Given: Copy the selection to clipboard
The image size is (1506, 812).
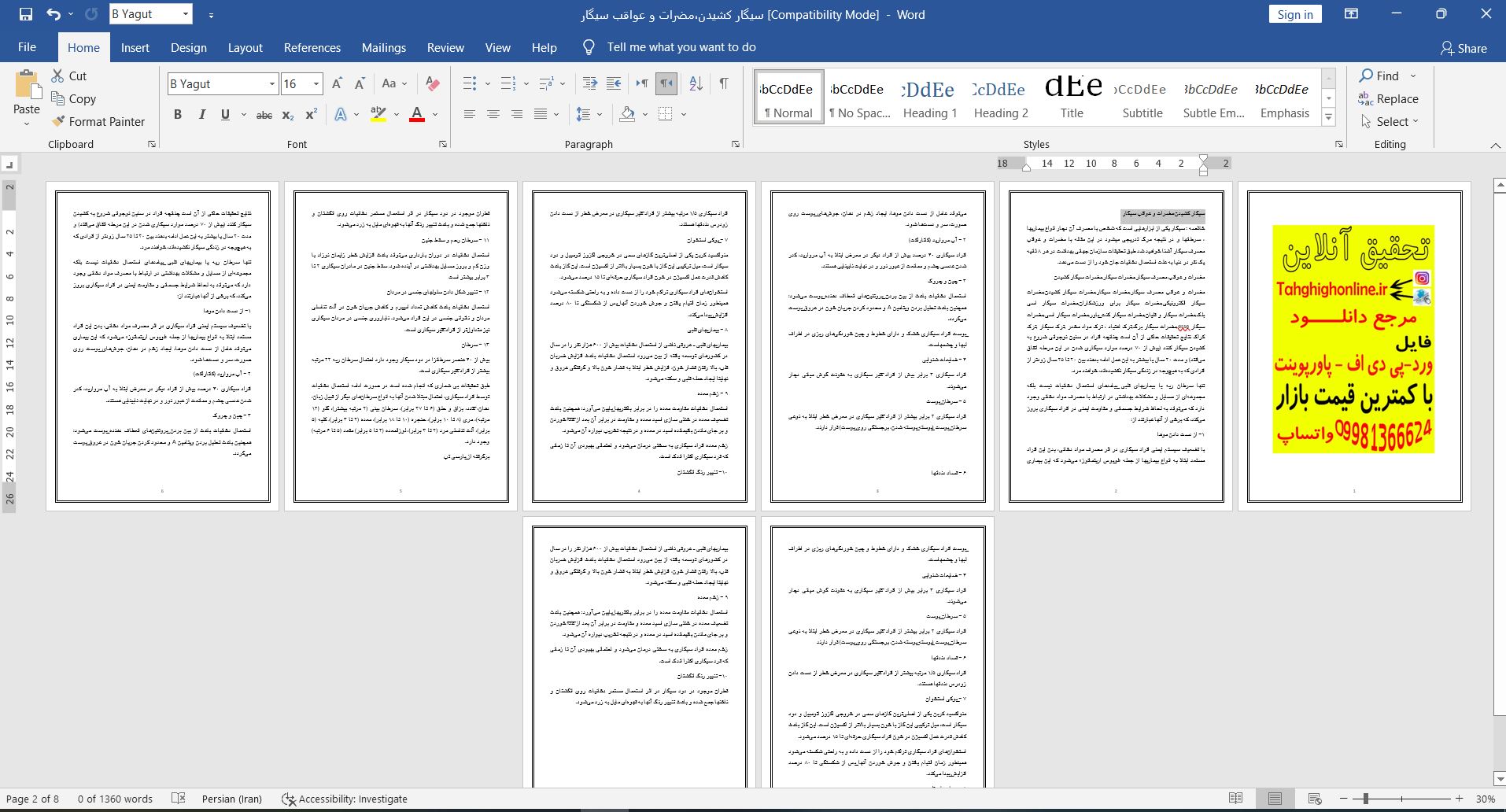Looking at the screenshot, I should pos(73,98).
